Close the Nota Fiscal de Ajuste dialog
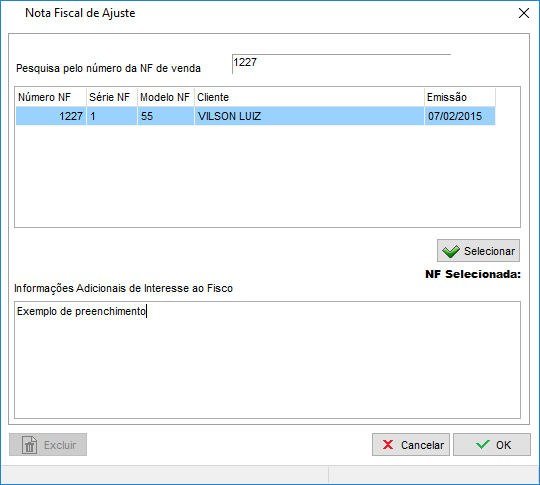The width and height of the screenshot is (540, 485). pos(524,13)
